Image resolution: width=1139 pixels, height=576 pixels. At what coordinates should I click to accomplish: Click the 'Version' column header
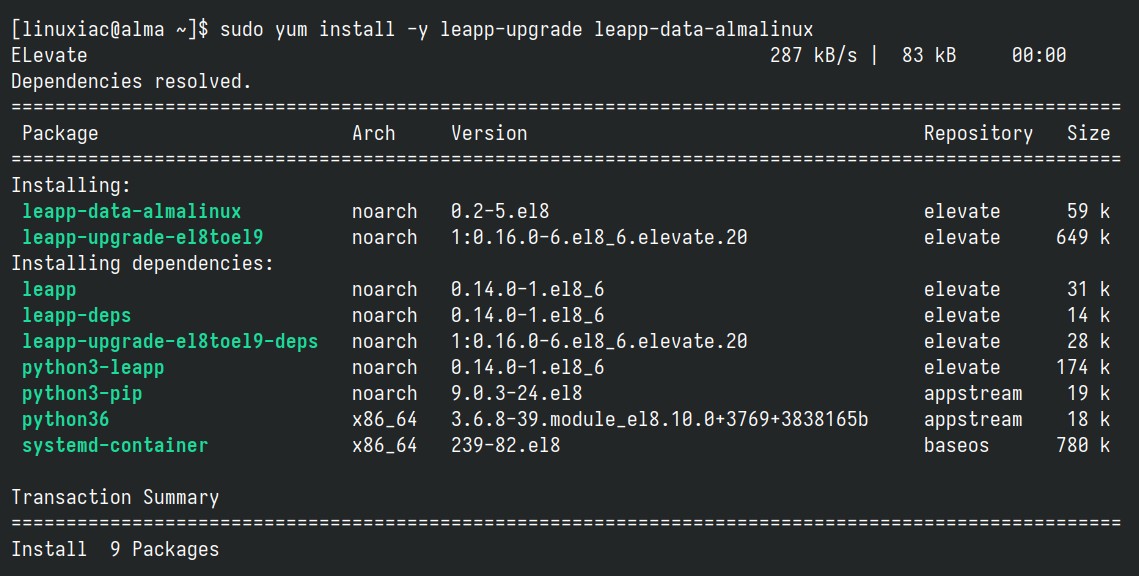click(489, 134)
